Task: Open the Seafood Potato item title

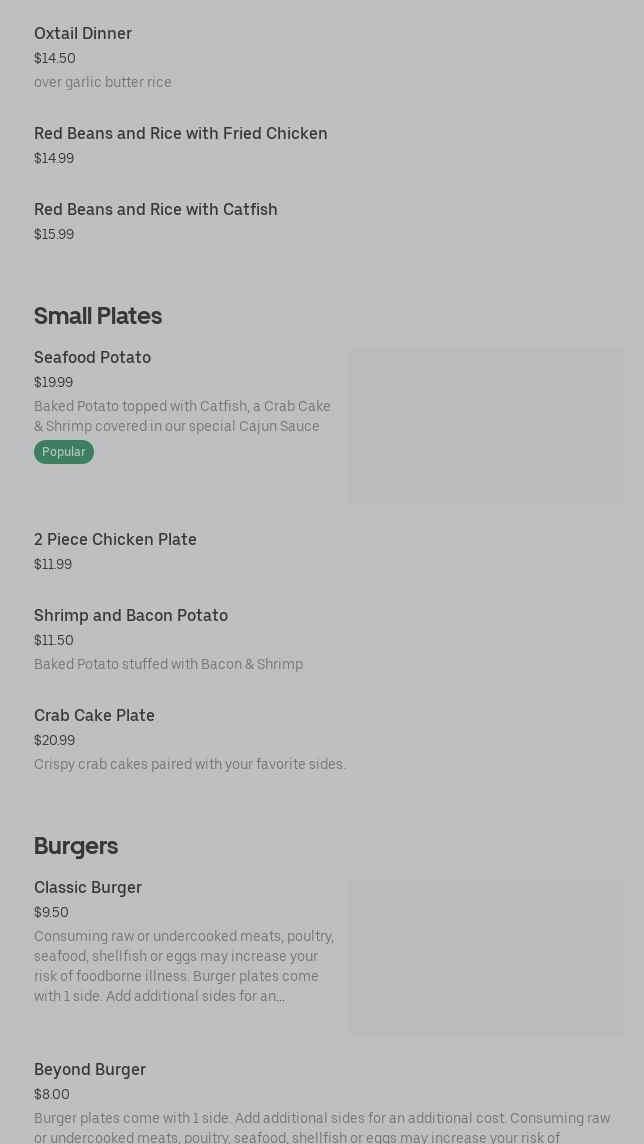Action: coord(93,358)
